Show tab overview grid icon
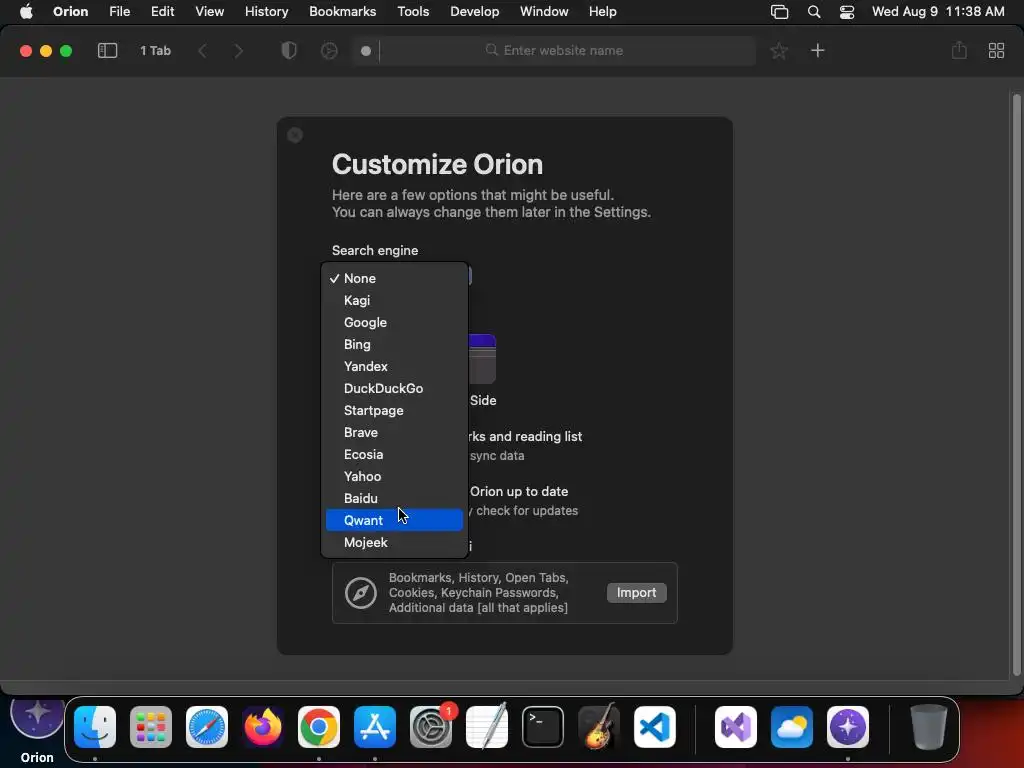 pyautogui.click(x=996, y=51)
